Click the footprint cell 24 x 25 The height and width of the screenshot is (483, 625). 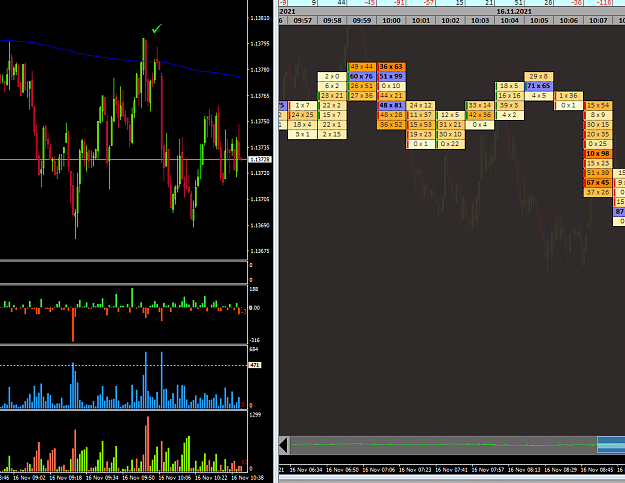[x=303, y=115]
